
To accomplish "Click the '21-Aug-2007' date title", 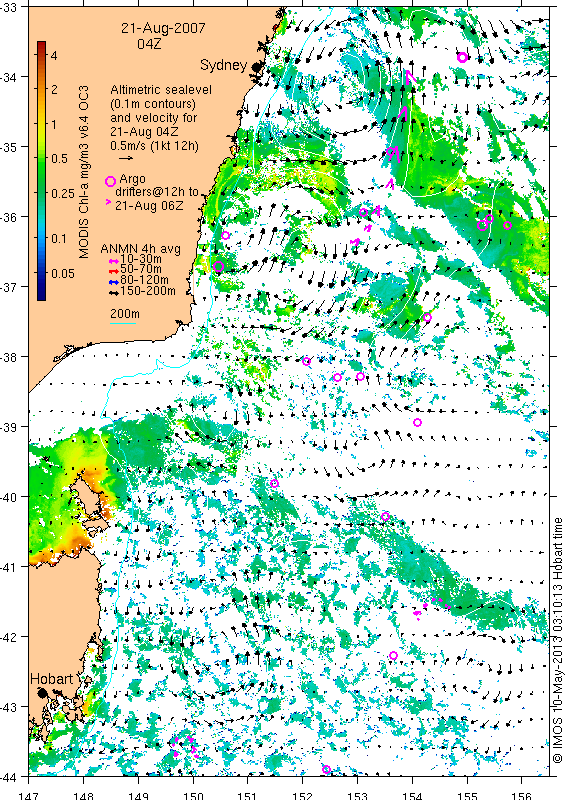I will [163, 28].
